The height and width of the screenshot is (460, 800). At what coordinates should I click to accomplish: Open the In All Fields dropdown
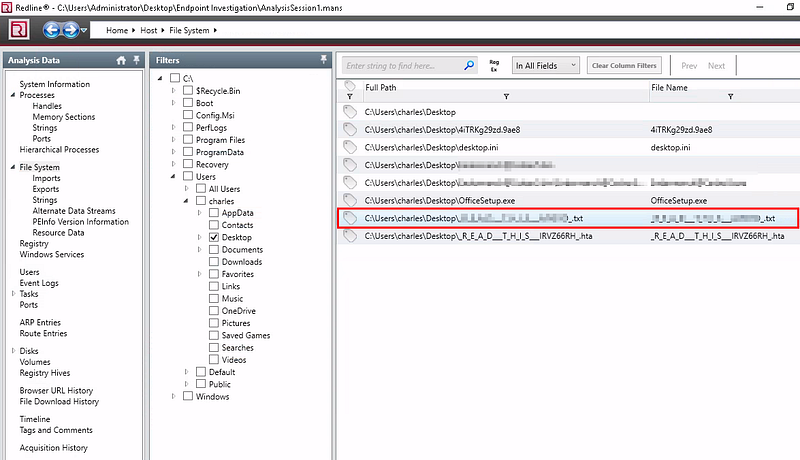coord(545,65)
